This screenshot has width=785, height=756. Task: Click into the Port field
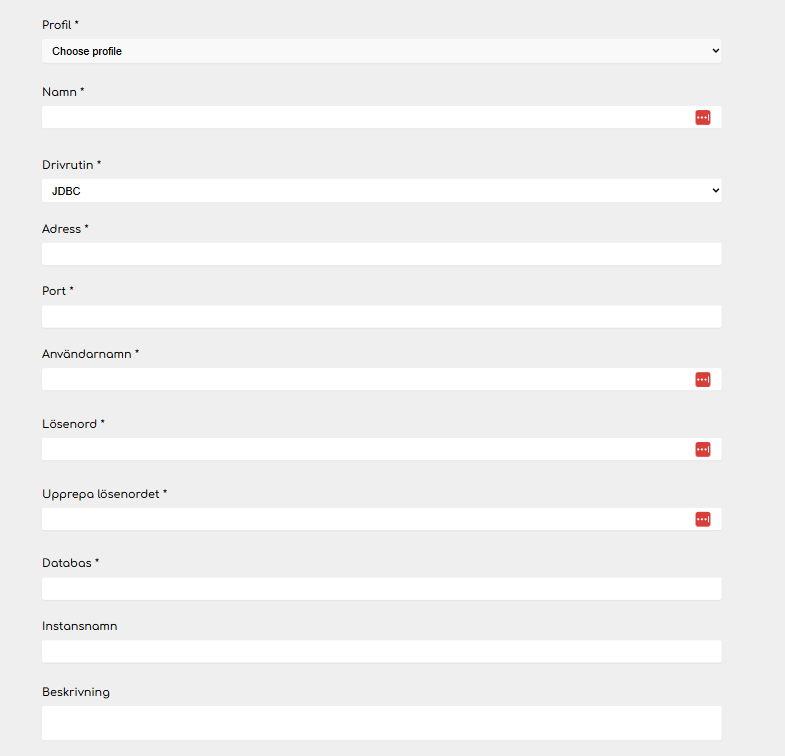tap(381, 316)
